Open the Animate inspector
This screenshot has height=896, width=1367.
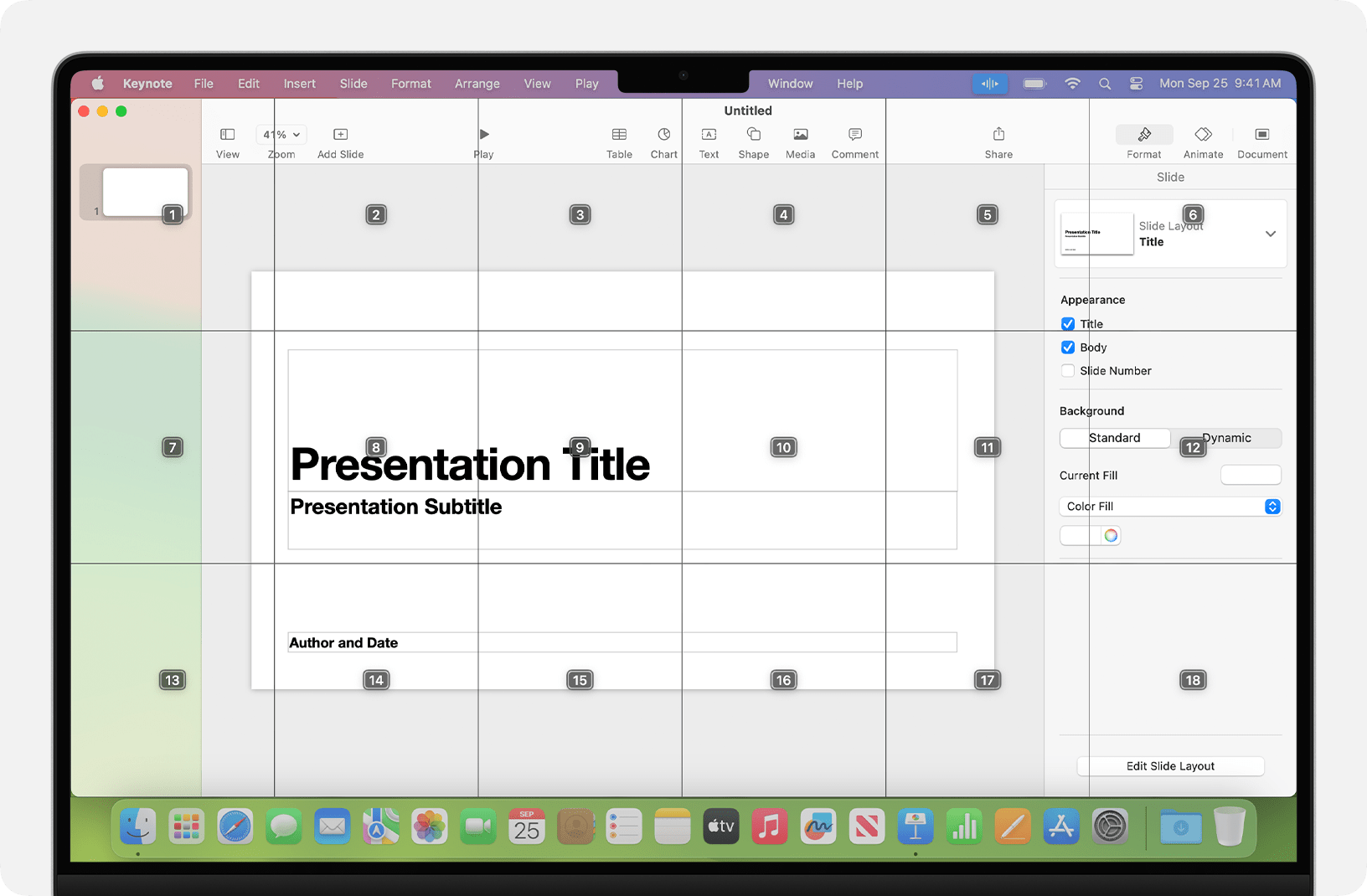[x=1204, y=135]
